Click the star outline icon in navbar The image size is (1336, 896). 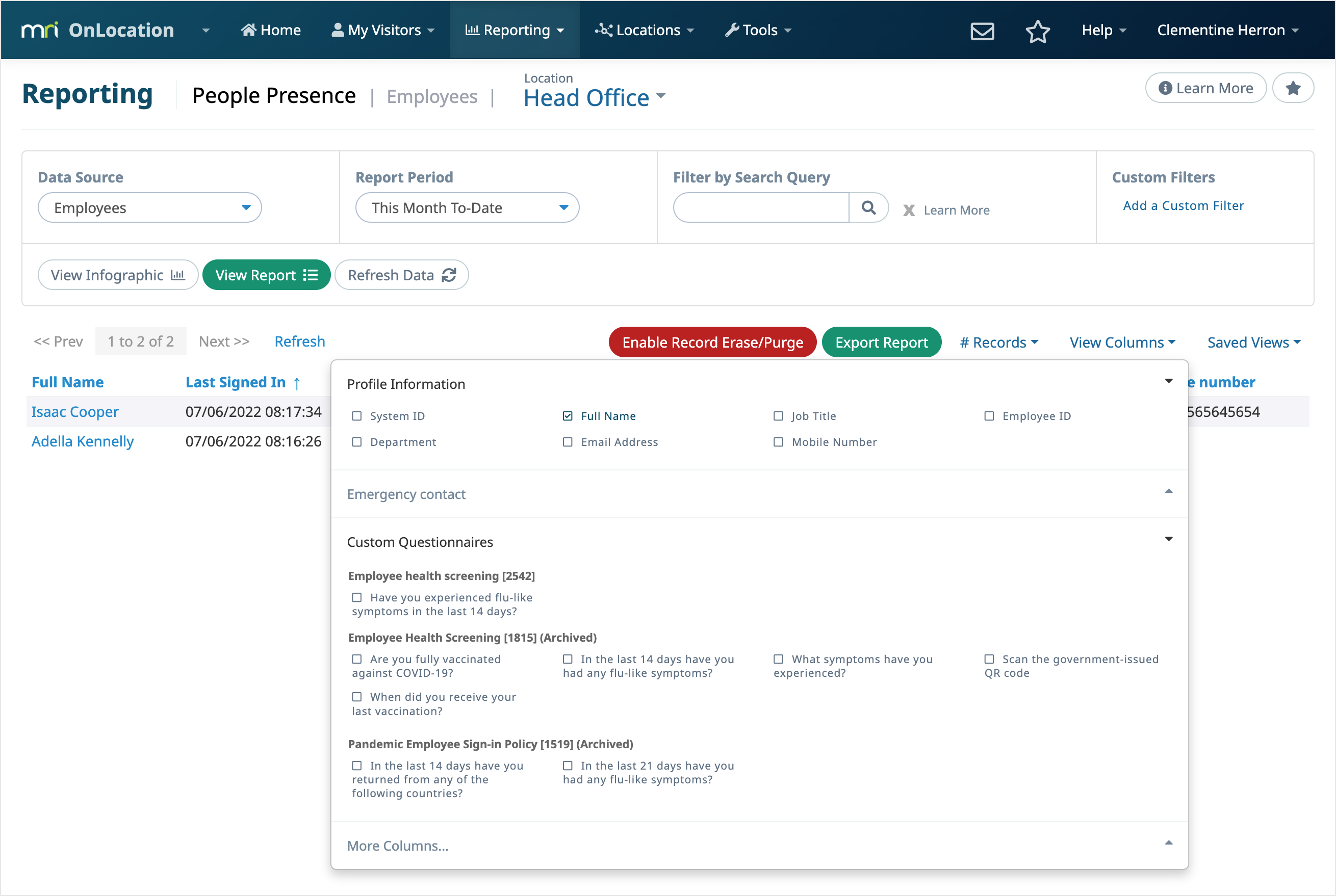pyautogui.click(x=1038, y=31)
